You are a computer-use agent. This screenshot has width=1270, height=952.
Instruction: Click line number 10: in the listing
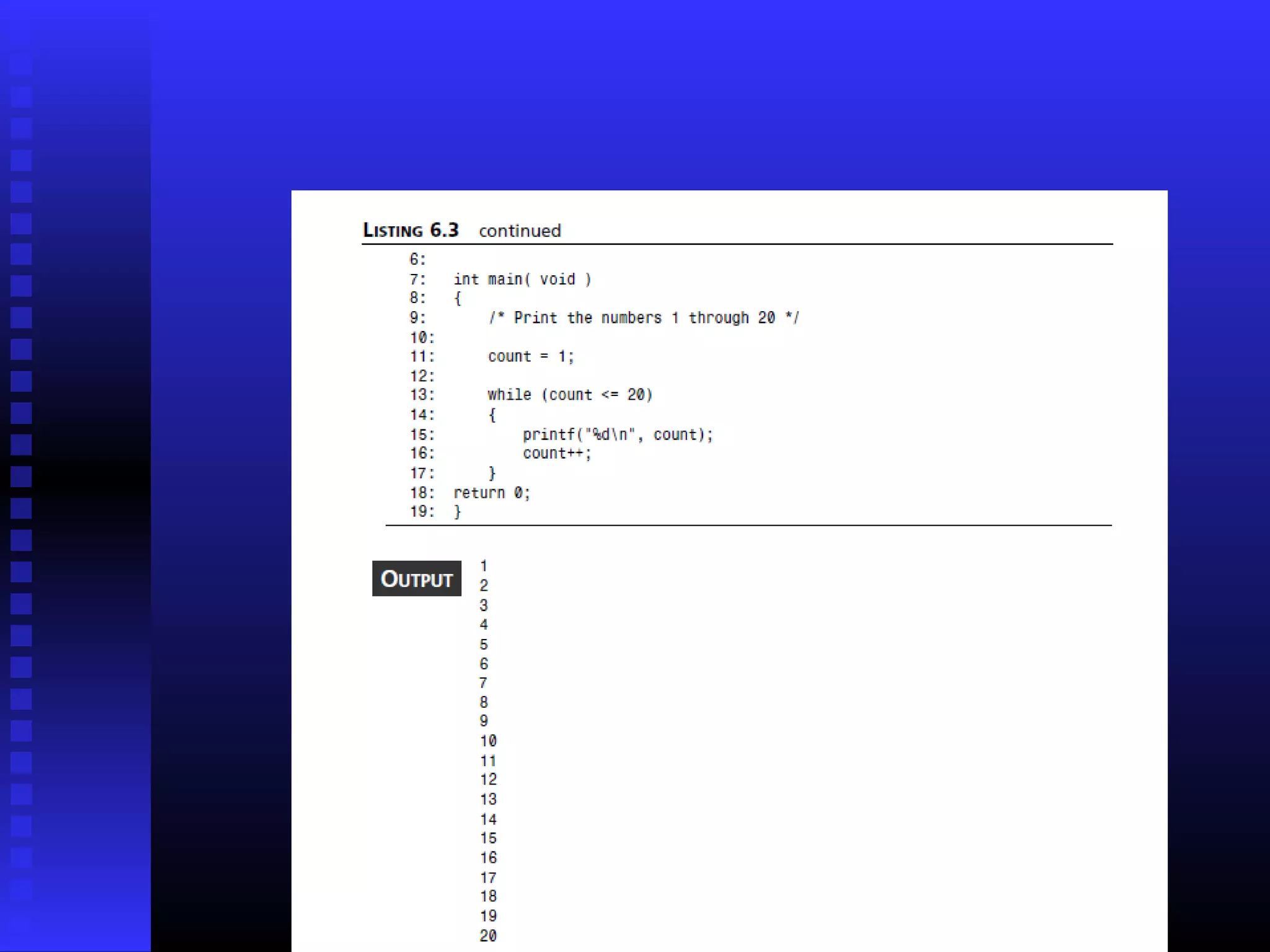click(x=422, y=338)
